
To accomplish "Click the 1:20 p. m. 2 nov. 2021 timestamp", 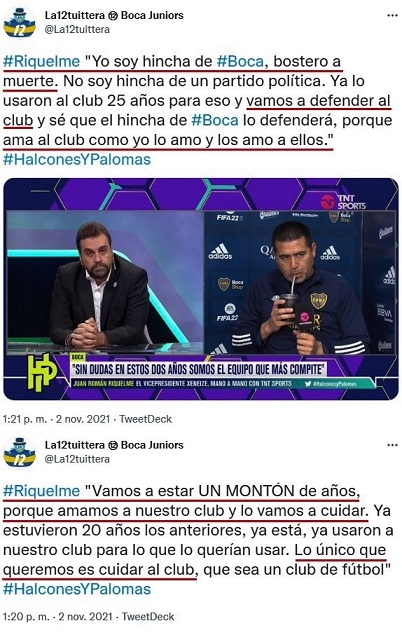I will click(x=57, y=617).
